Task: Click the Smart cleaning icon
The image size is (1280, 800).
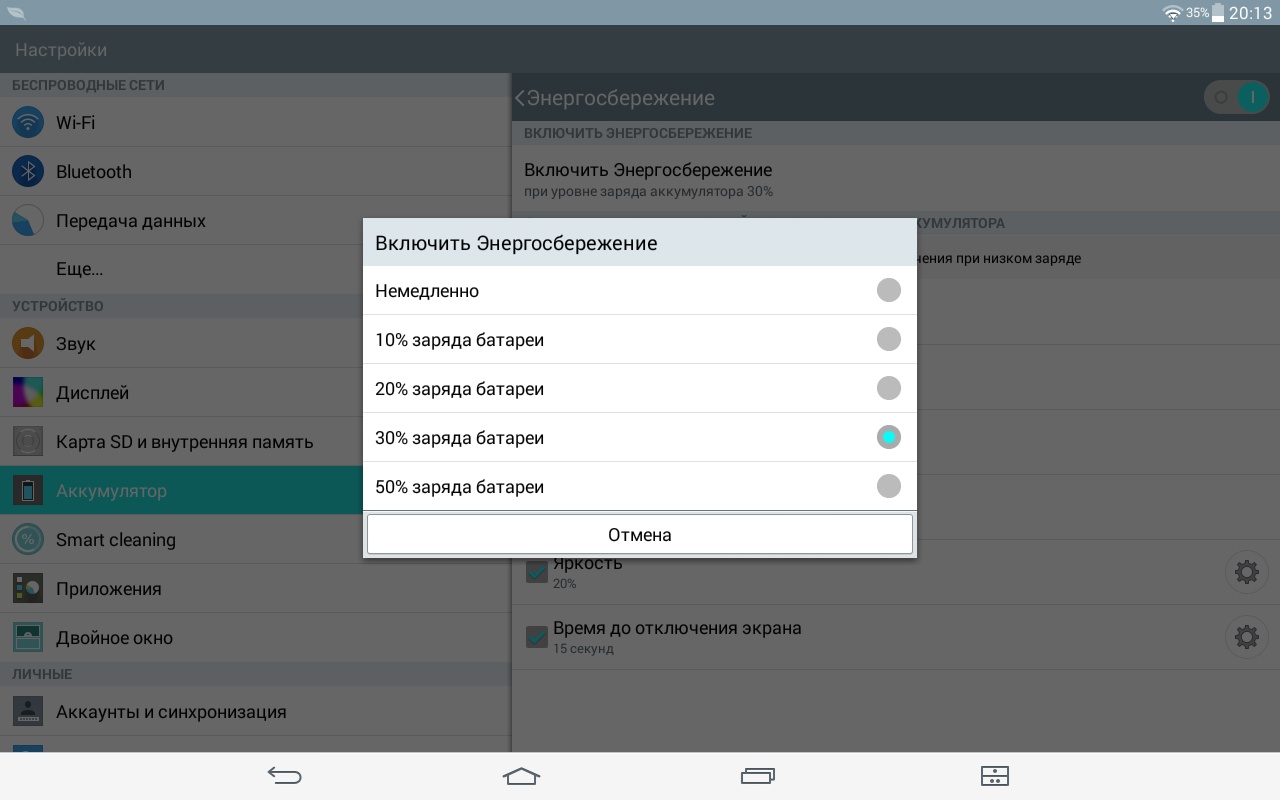Action: coord(28,540)
